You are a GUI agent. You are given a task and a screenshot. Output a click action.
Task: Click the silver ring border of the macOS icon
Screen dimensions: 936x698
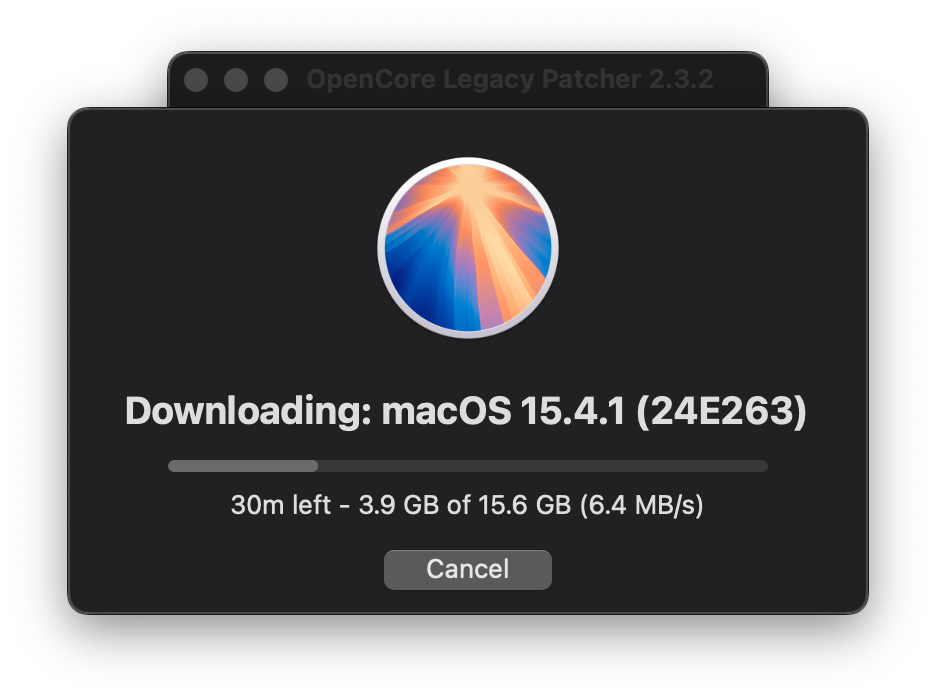381,248
